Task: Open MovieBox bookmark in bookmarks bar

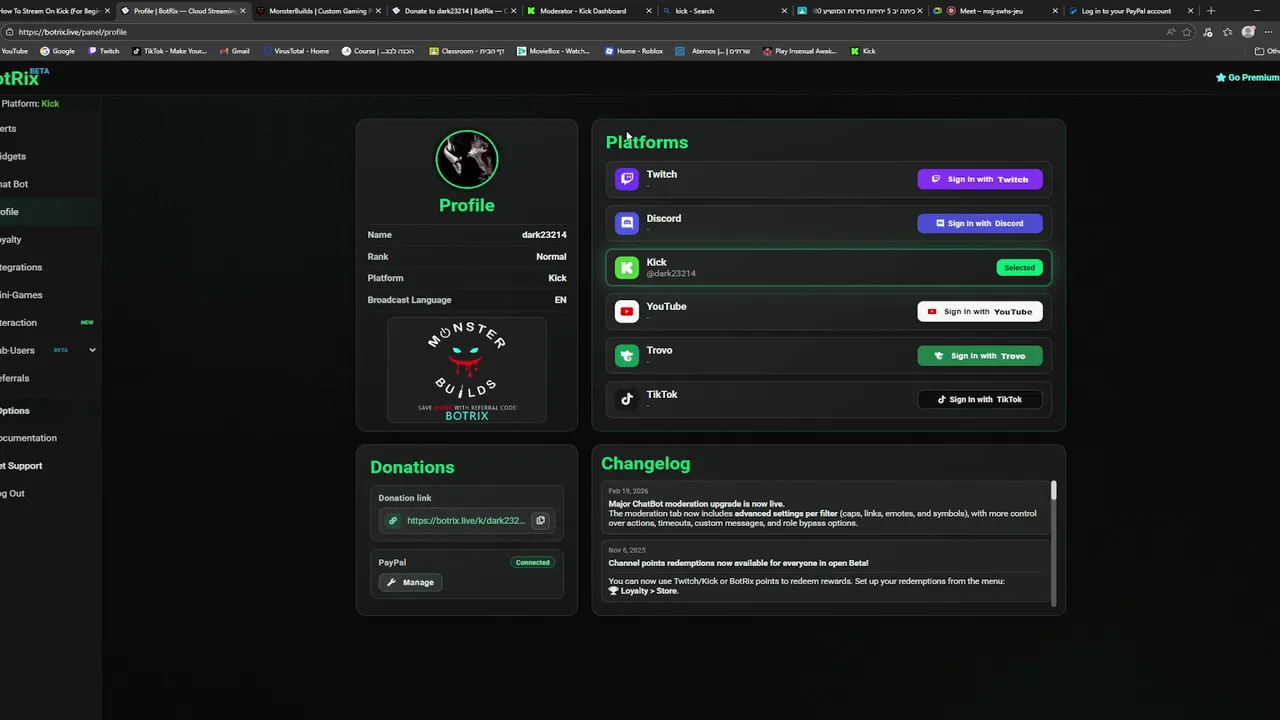Action: pyautogui.click(x=553, y=51)
